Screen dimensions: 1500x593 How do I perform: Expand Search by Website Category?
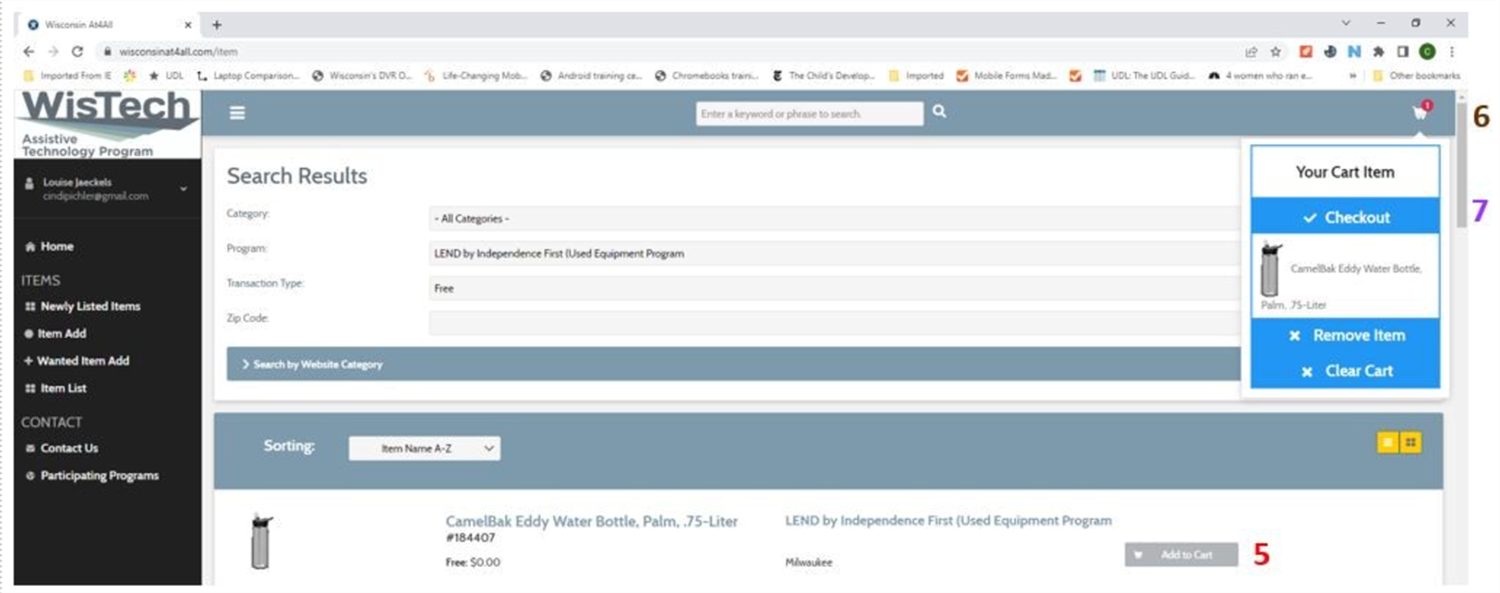pos(733,364)
